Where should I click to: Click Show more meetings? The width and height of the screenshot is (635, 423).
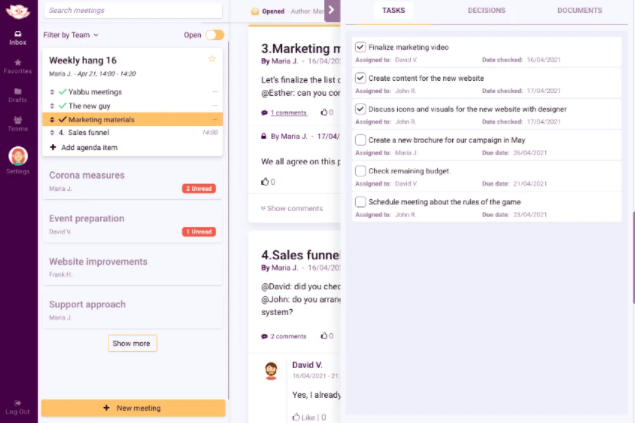pyautogui.click(x=132, y=343)
